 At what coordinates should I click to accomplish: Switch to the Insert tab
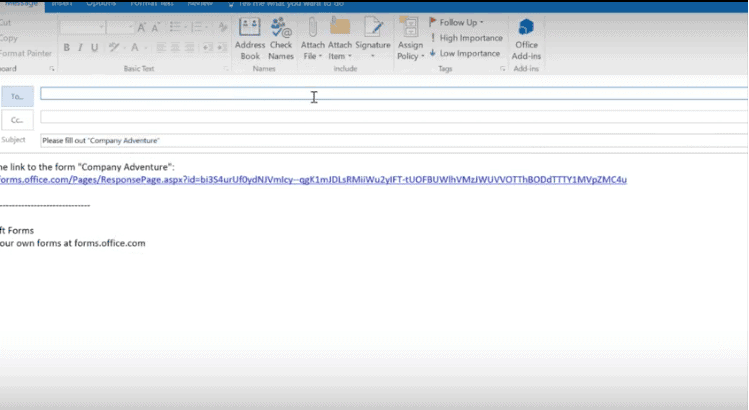tap(62, 3)
